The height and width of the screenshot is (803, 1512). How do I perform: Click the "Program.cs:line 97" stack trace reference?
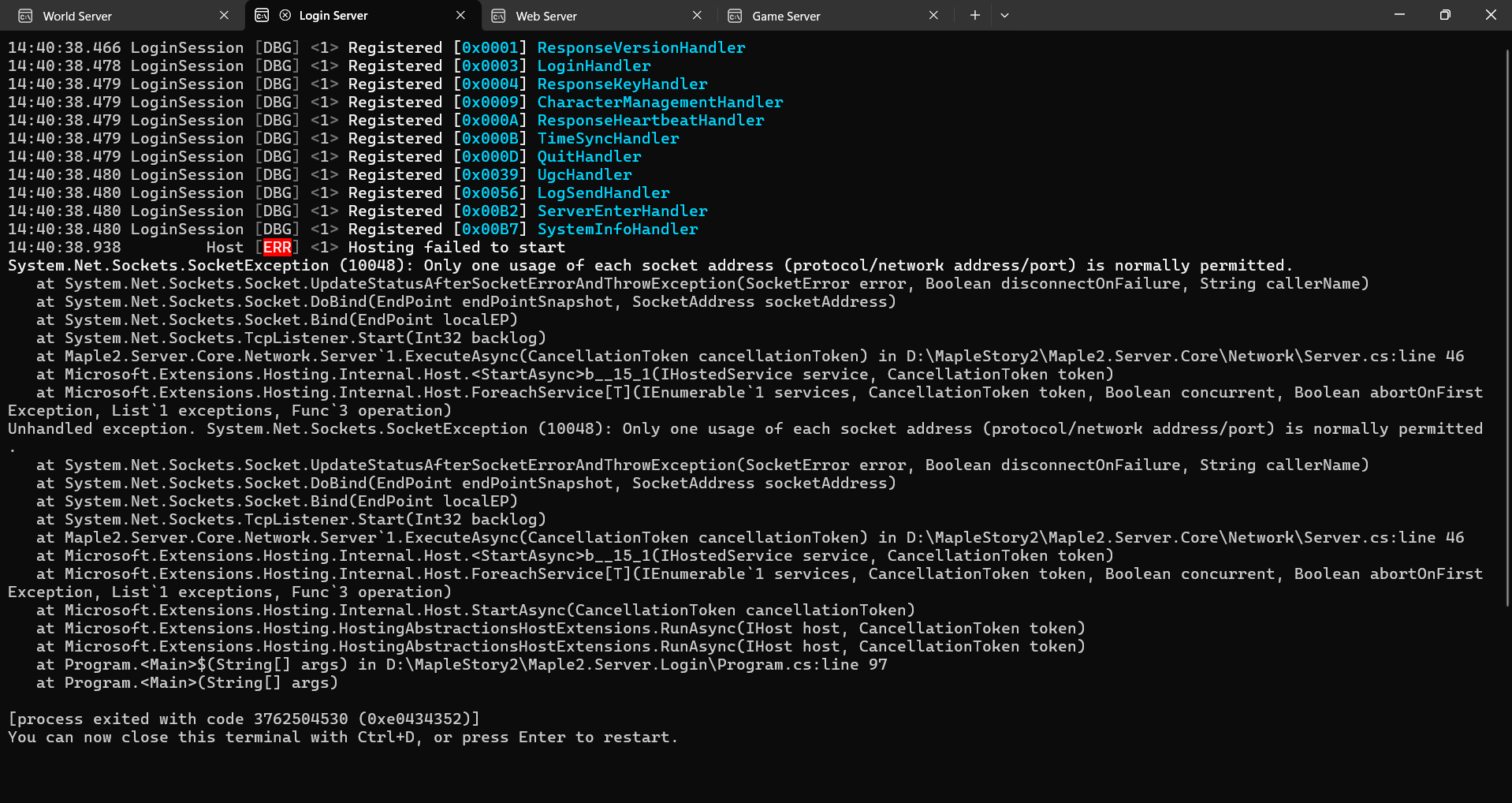pos(802,665)
